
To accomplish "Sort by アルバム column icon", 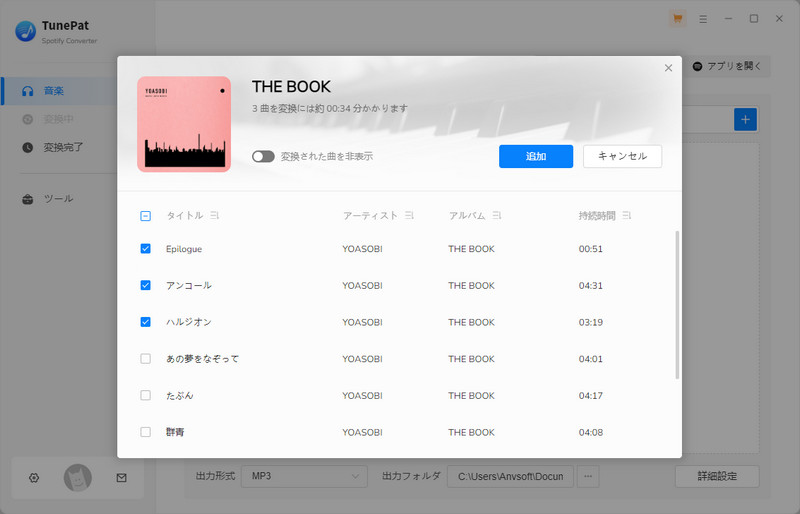I will click(x=496, y=215).
